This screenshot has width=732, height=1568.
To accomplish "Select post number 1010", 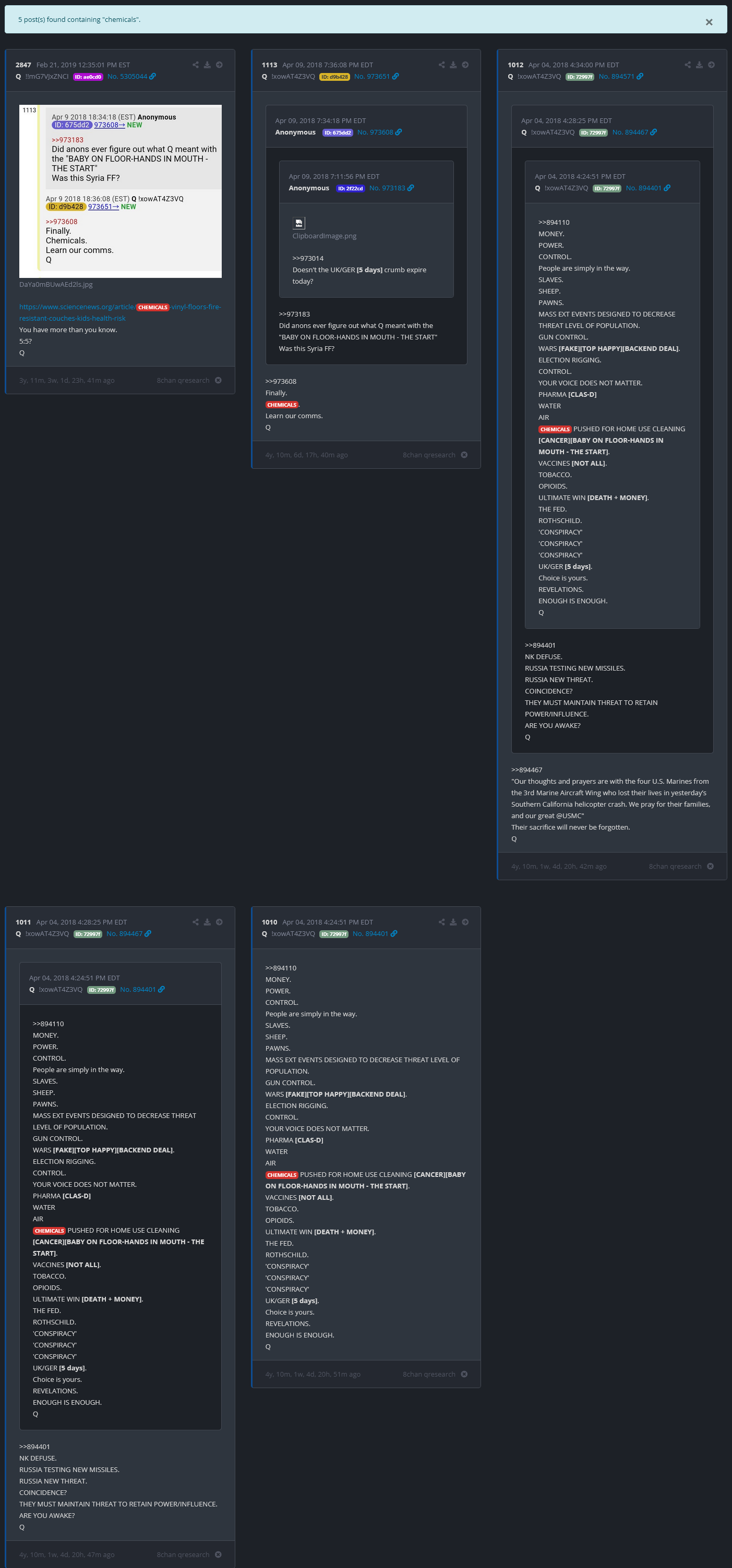I will point(269,921).
